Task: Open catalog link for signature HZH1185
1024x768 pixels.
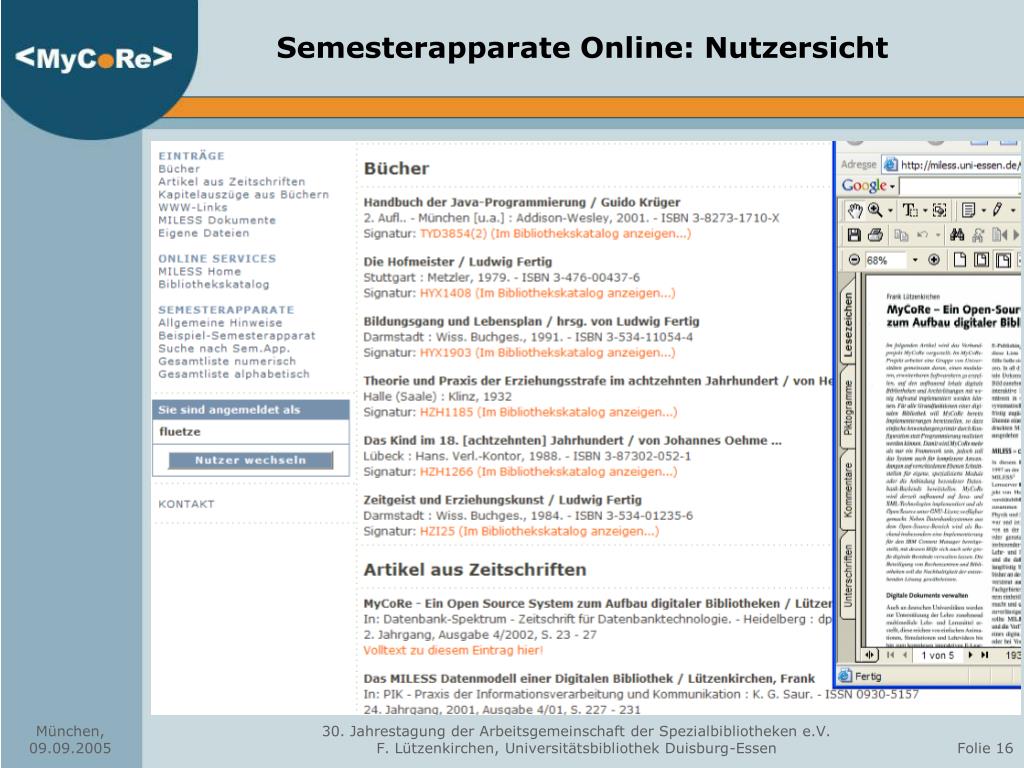Action: pyautogui.click(x=549, y=412)
